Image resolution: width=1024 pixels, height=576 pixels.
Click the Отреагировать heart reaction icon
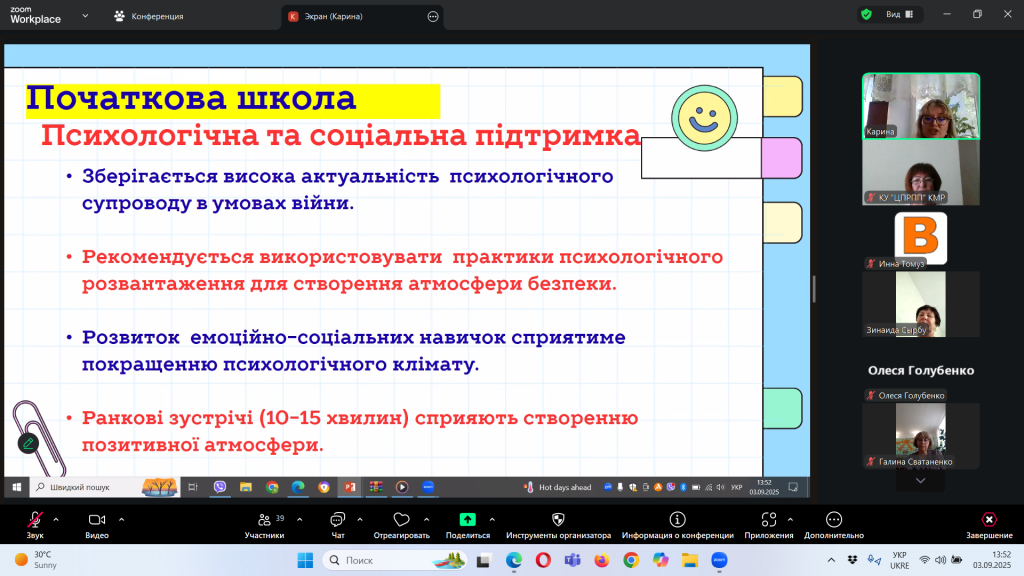pos(401,520)
